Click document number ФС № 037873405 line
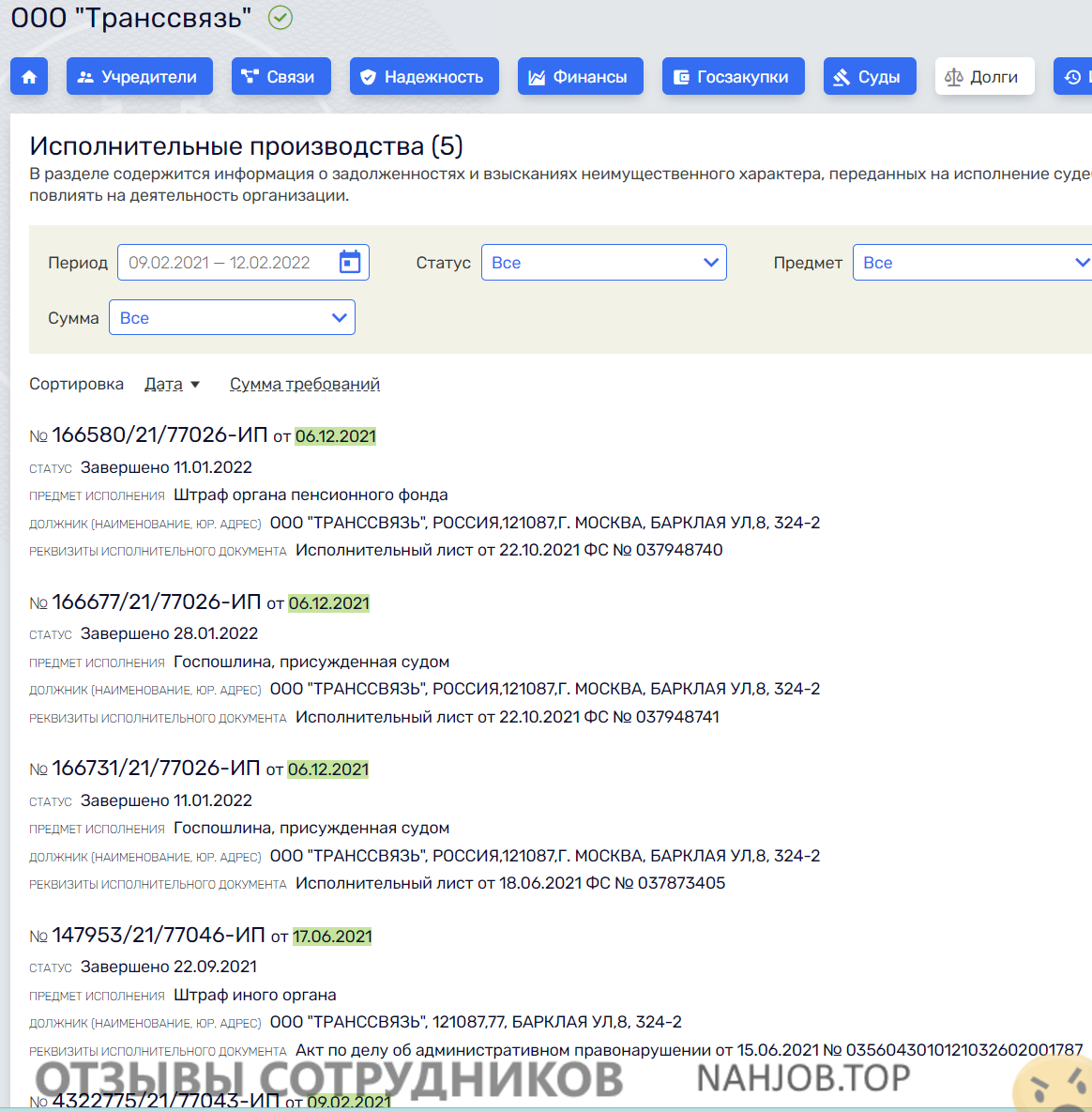The image size is (1092, 1112). (510, 884)
